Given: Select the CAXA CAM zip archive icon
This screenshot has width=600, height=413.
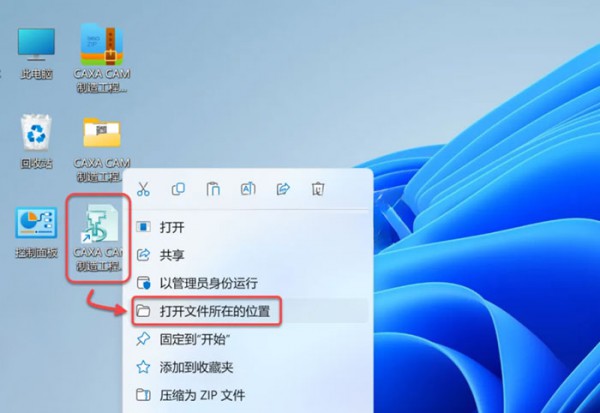Looking at the screenshot, I should (102, 58).
